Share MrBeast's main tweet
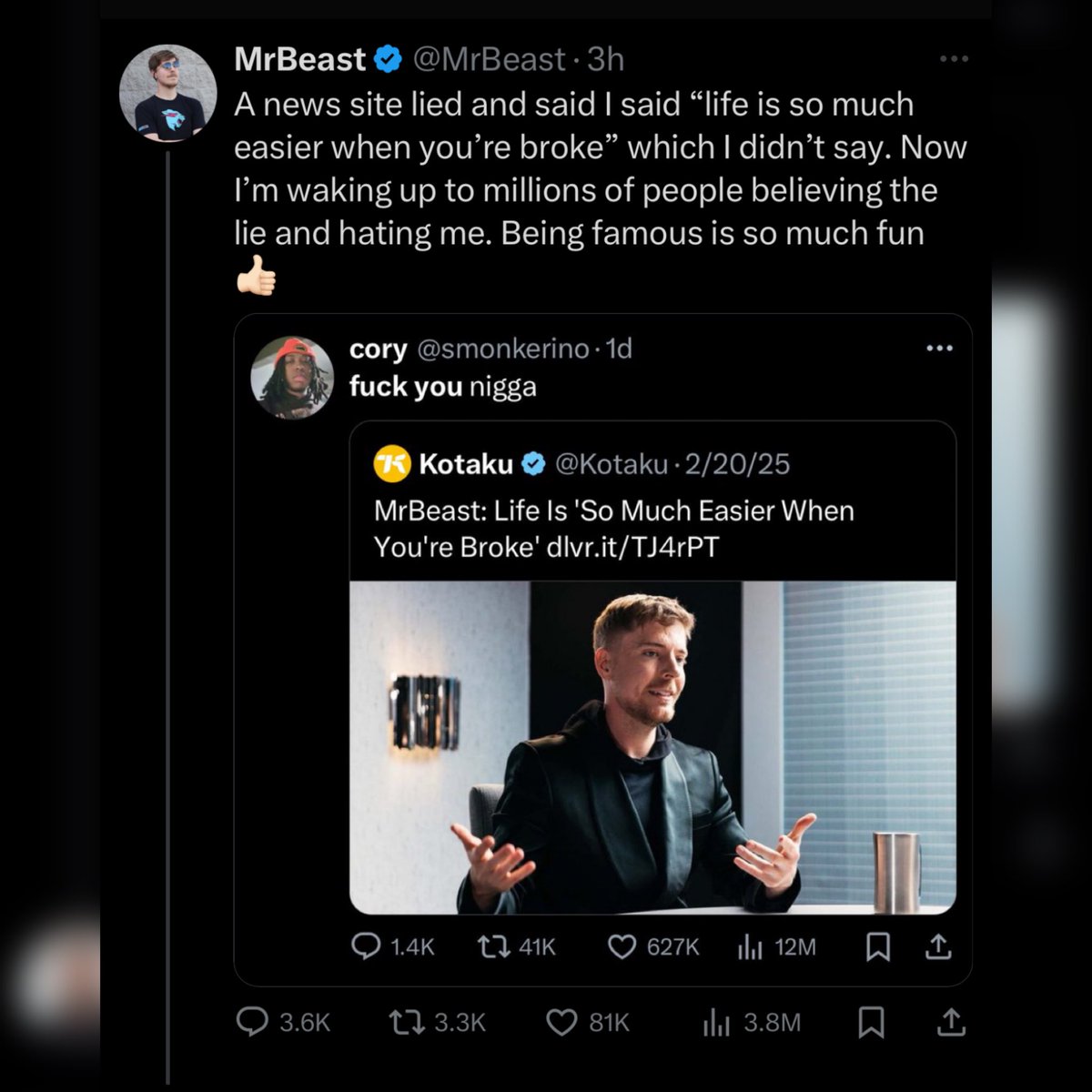The height and width of the screenshot is (1092, 1092). pos(950,1022)
